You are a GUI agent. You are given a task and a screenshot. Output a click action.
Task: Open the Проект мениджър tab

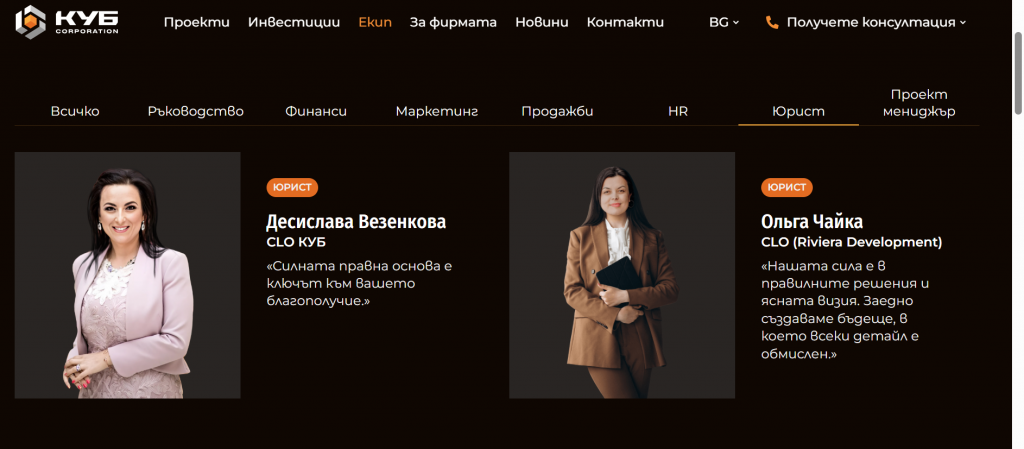click(x=919, y=103)
